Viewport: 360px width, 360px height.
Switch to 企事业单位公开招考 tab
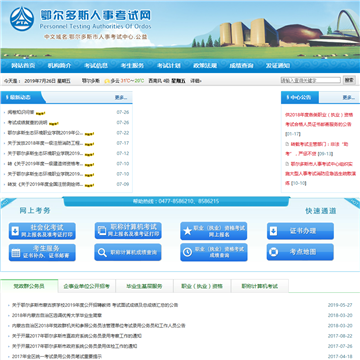coord(87,286)
